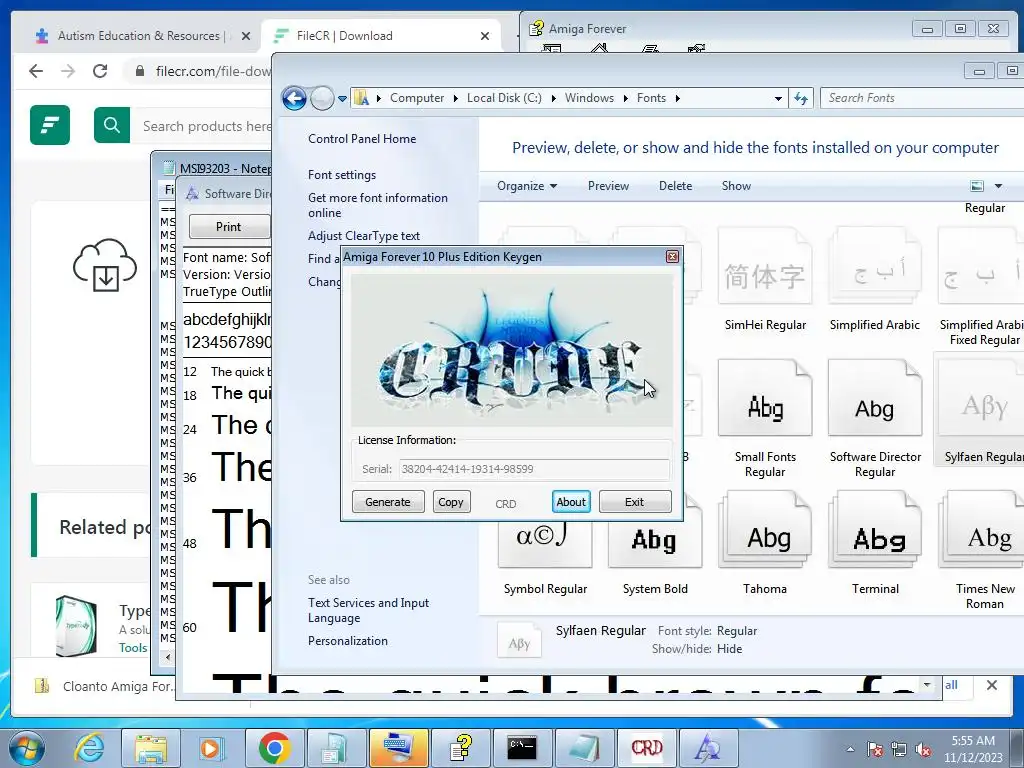Click the CRD keygen taskbar icon
This screenshot has width=1024, height=768.
coord(647,748)
